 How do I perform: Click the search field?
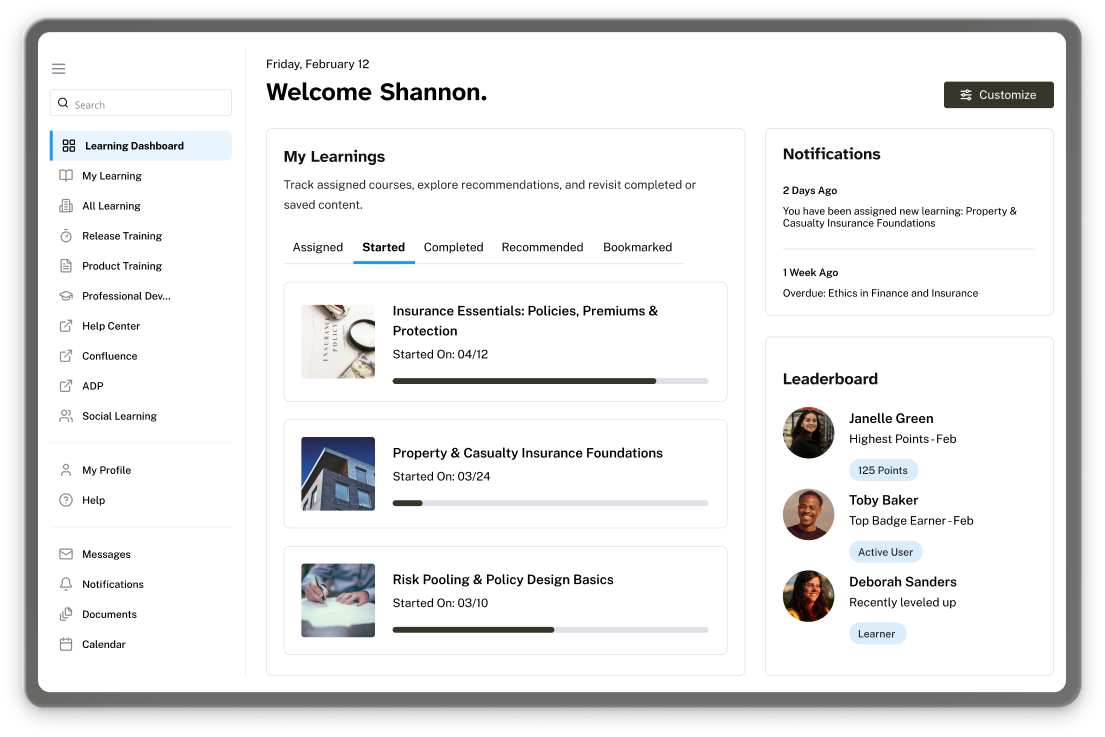click(x=140, y=103)
